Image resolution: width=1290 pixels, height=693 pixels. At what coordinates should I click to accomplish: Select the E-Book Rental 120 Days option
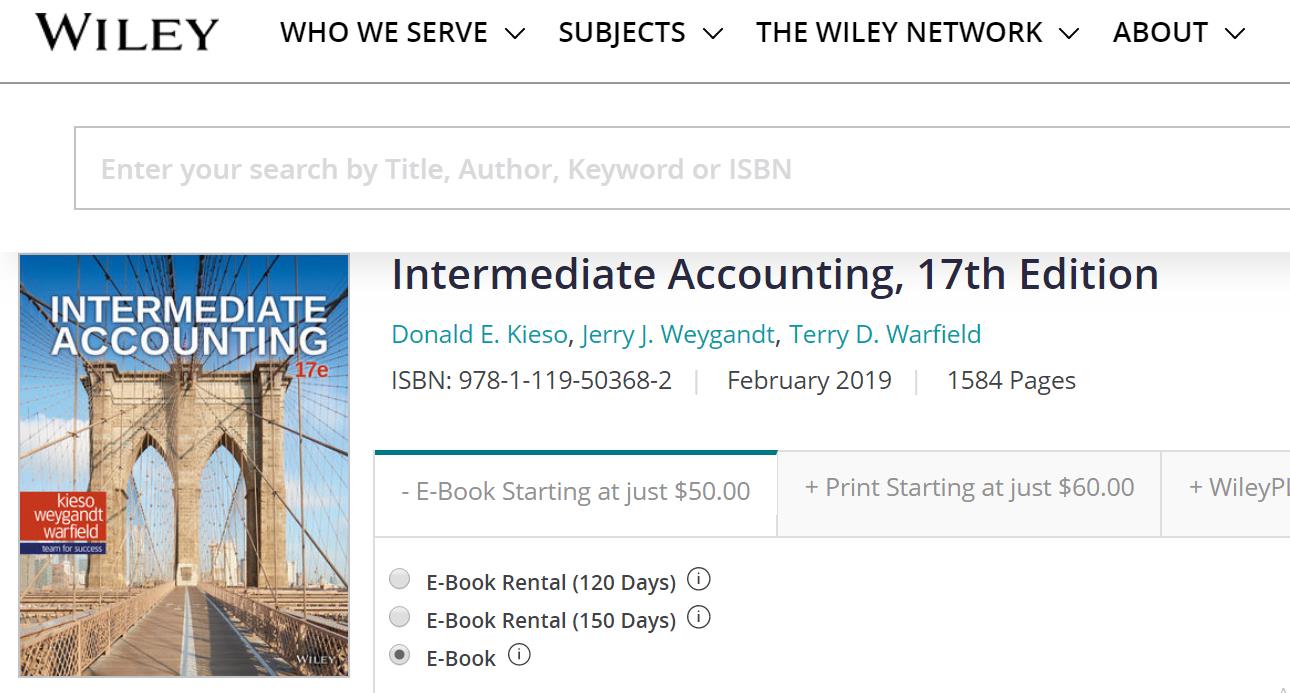pos(400,578)
